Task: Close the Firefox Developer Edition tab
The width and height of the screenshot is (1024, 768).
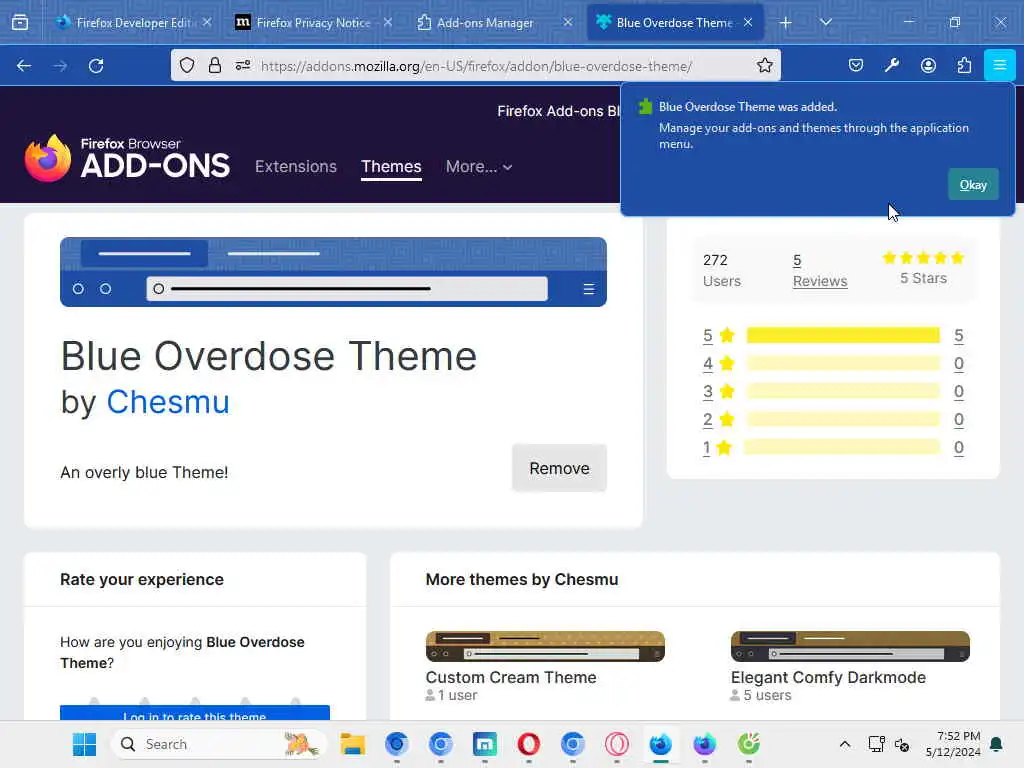Action: point(207,22)
